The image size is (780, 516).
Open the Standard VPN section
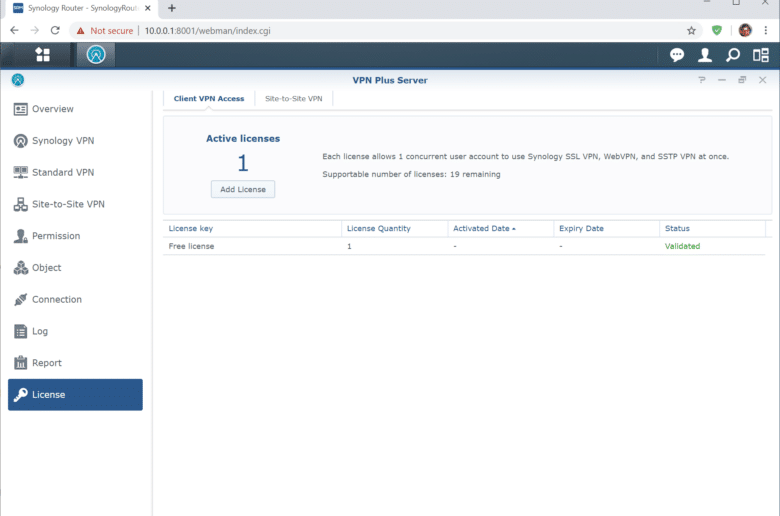coord(75,172)
